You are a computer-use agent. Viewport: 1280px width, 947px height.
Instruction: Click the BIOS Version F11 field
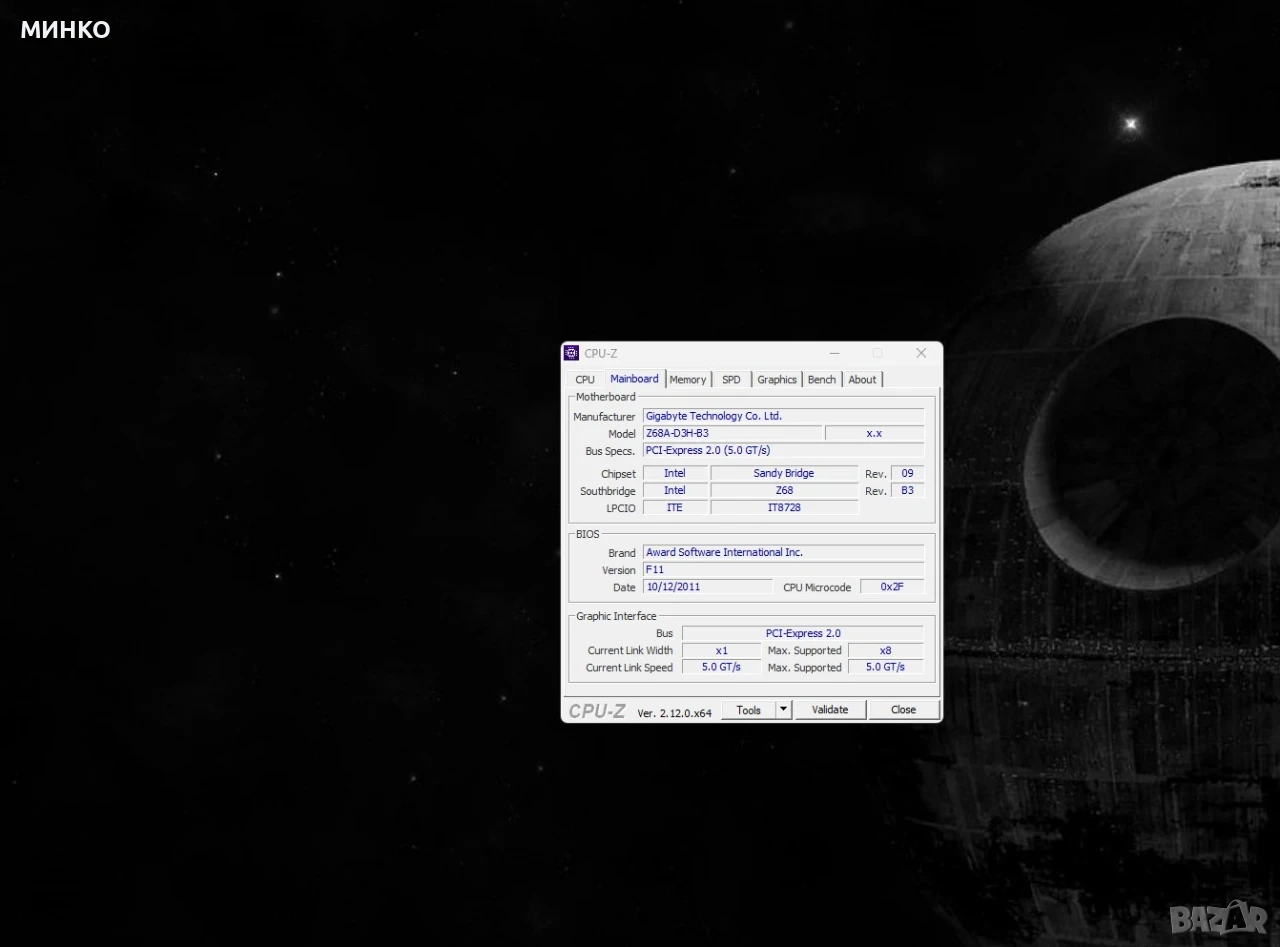(x=783, y=570)
